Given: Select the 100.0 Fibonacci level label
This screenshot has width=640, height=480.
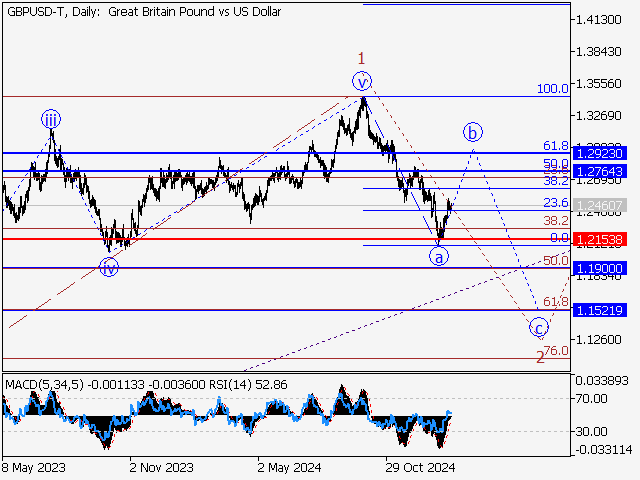Looking at the screenshot, I should (552, 89).
